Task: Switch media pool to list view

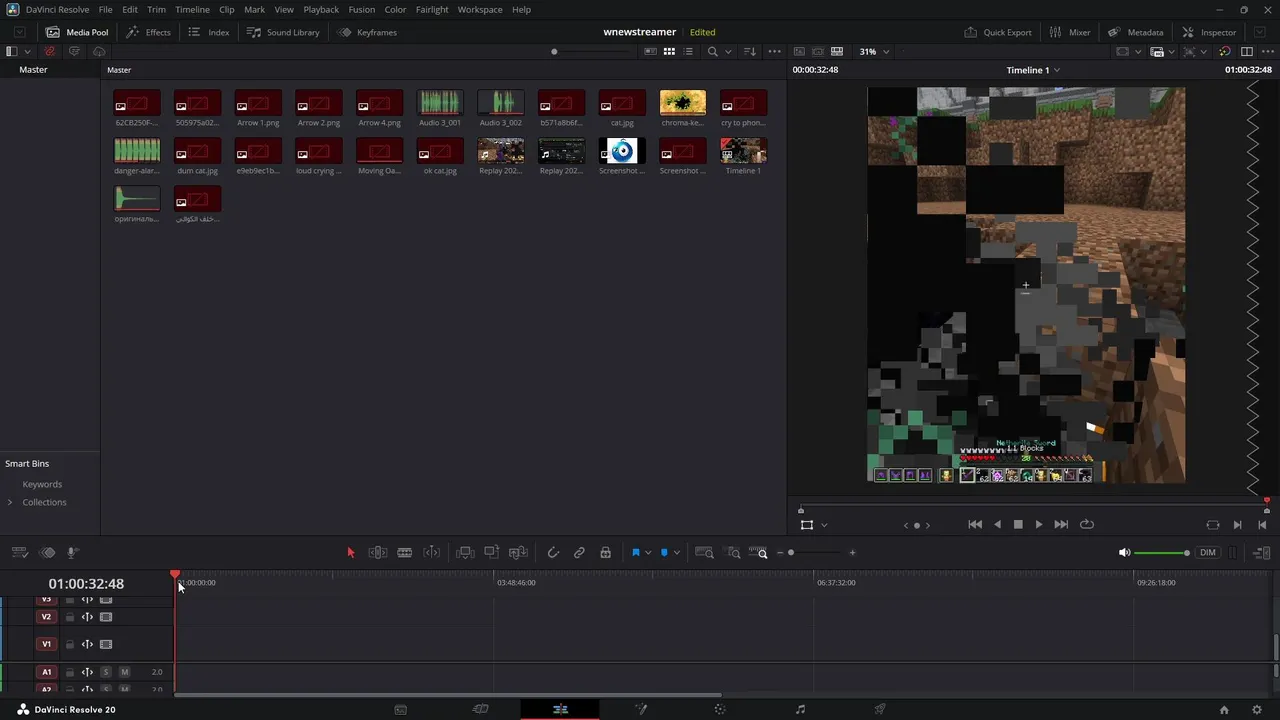Action: point(688,51)
